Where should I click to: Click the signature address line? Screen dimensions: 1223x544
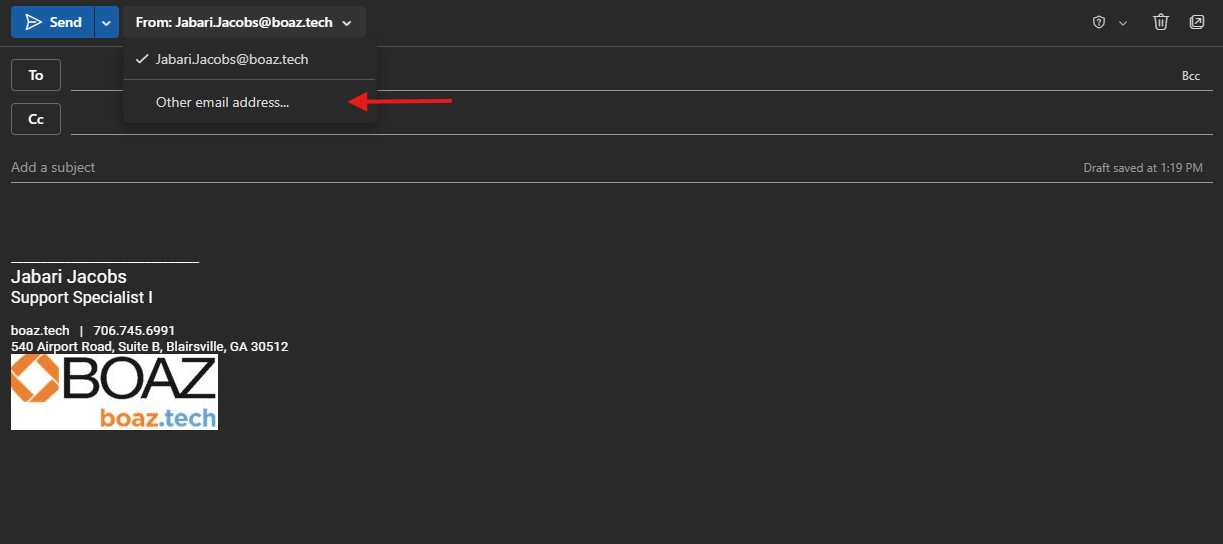(x=150, y=347)
